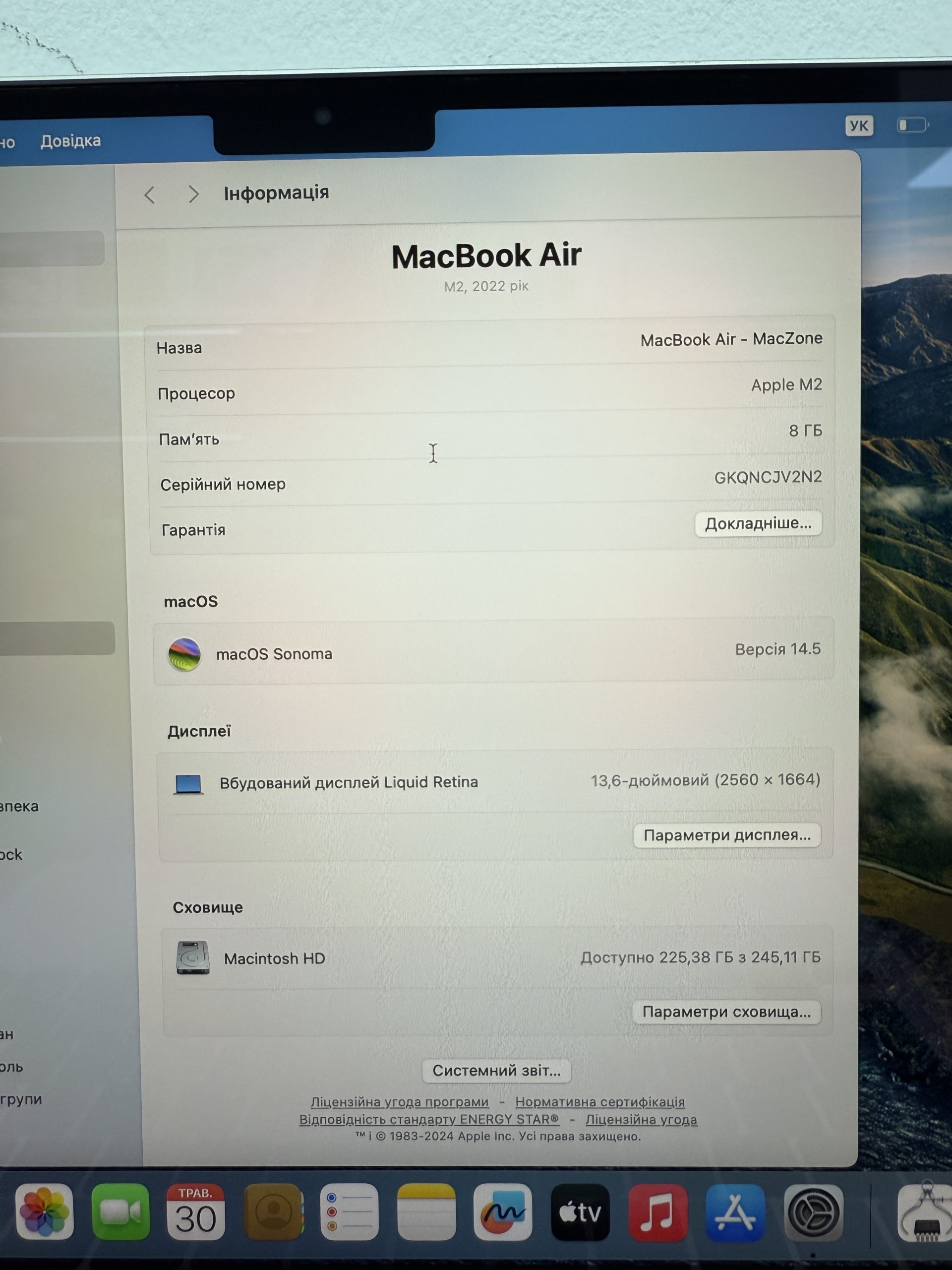Open Notes app in the Dock
Image resolution: width=952 pixels, height=1270 pixels.
(426, 1211)
